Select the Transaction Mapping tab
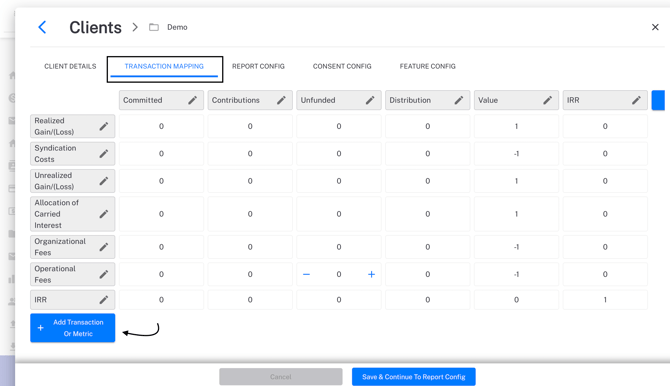 tap(164, 66)
